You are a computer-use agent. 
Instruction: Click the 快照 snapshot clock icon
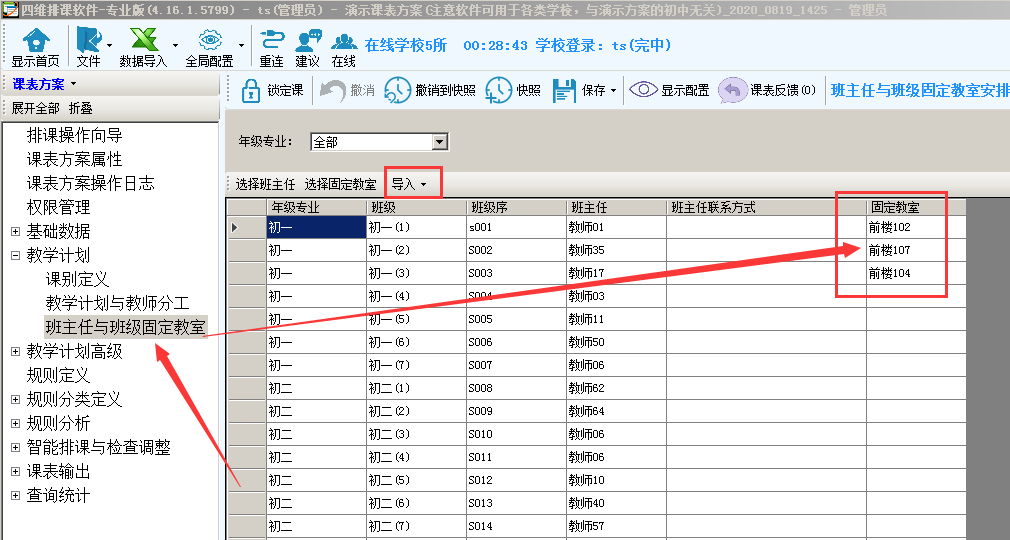pos(499,90)
